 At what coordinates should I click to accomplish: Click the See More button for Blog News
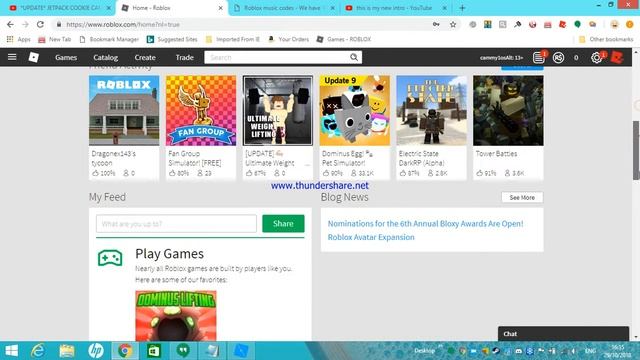point(522,198)
